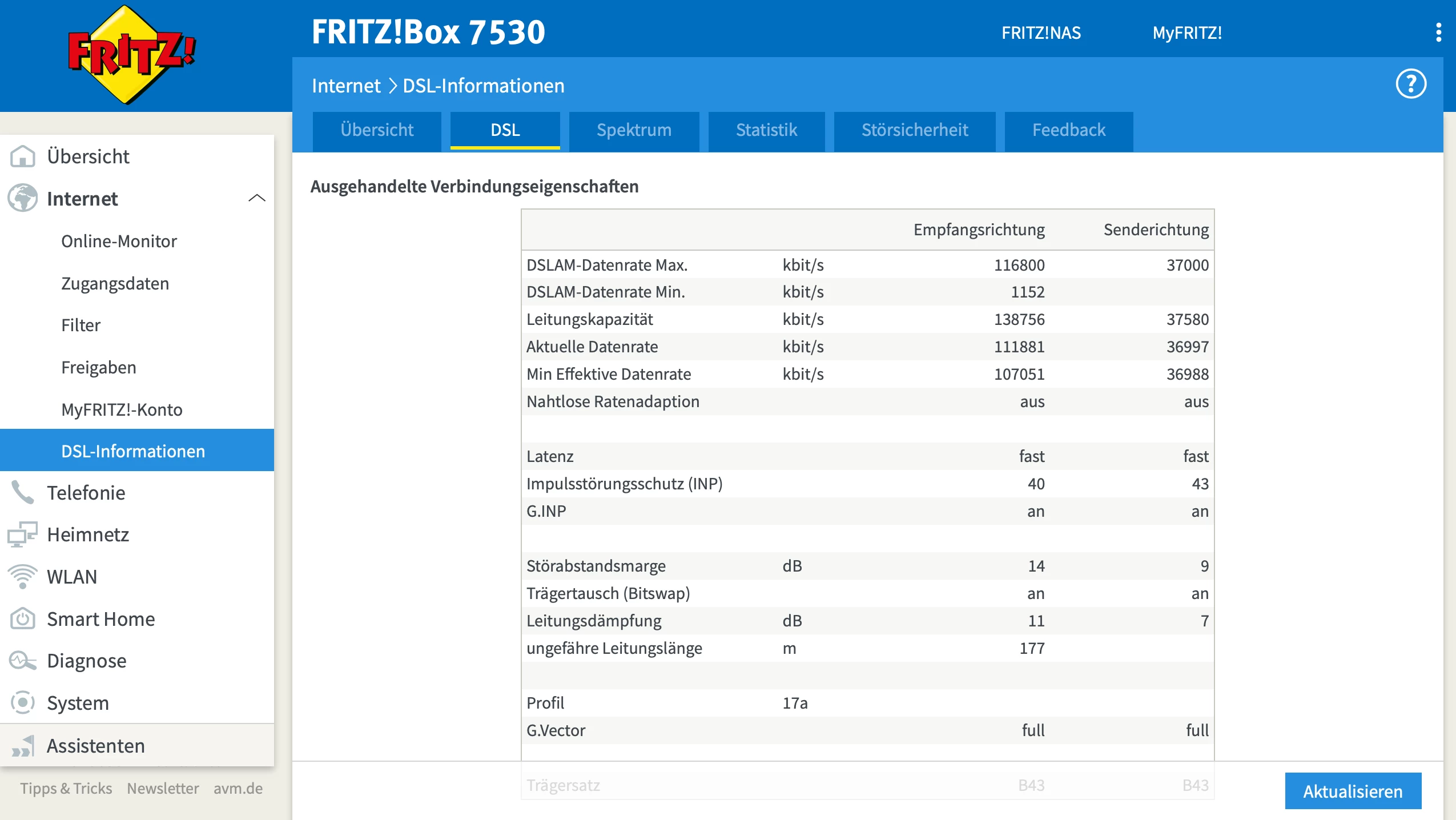Collapse the Internet menu chevron

(x=257, y=198)
